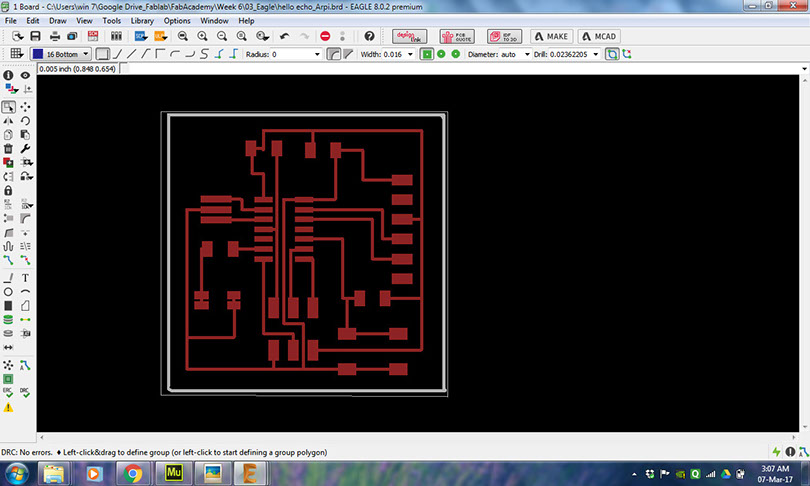The width and height of the screenshot is (810, 486).
Task: Select the Rotate tool
Action: point(25,120)
